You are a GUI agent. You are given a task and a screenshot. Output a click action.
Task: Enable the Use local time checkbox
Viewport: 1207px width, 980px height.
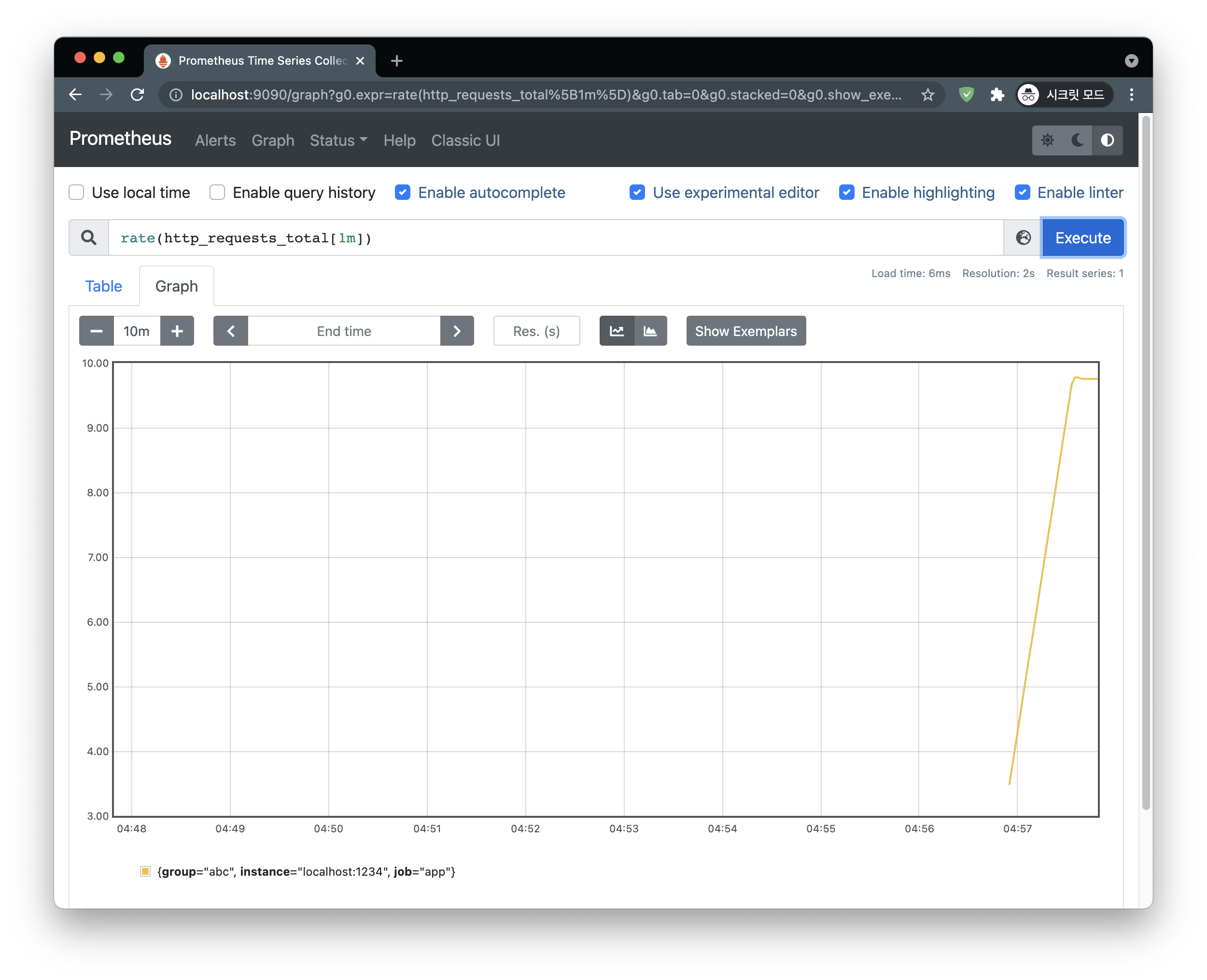pos(77,193)
